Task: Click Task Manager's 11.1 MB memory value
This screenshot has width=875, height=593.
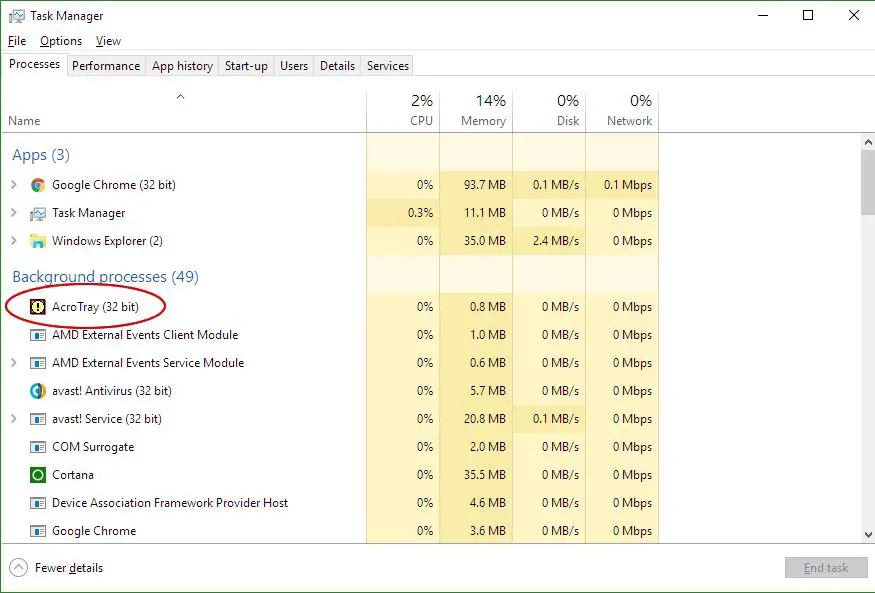Action: tap(485, 213)
